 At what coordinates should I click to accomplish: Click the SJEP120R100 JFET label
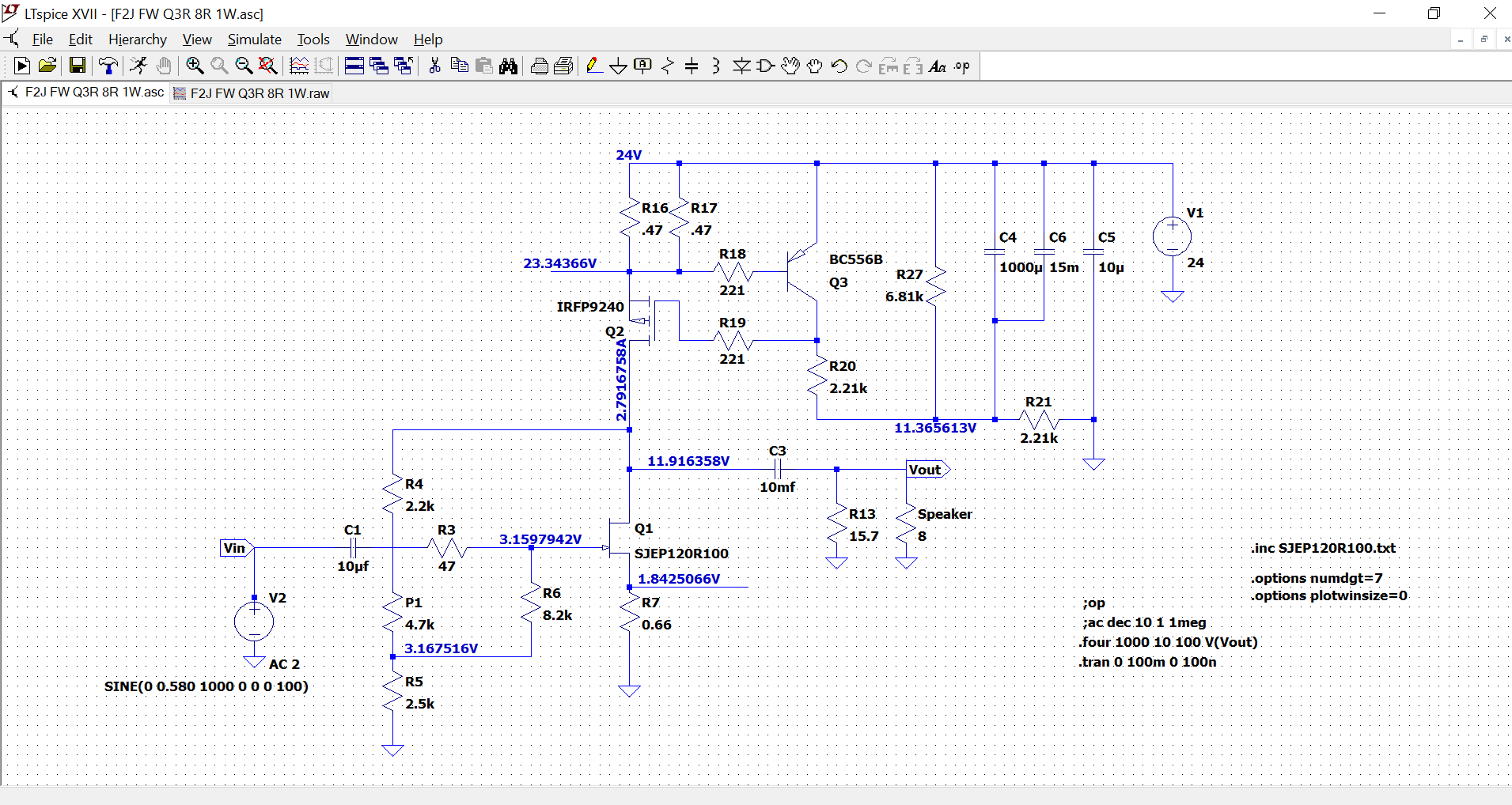681,554
